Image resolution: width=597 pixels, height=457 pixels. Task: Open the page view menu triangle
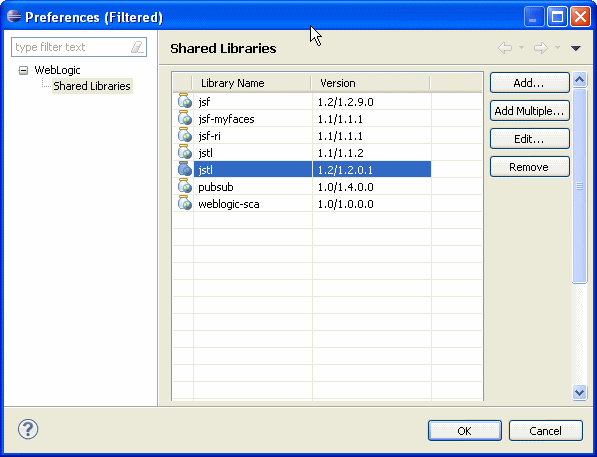[576, 48]
